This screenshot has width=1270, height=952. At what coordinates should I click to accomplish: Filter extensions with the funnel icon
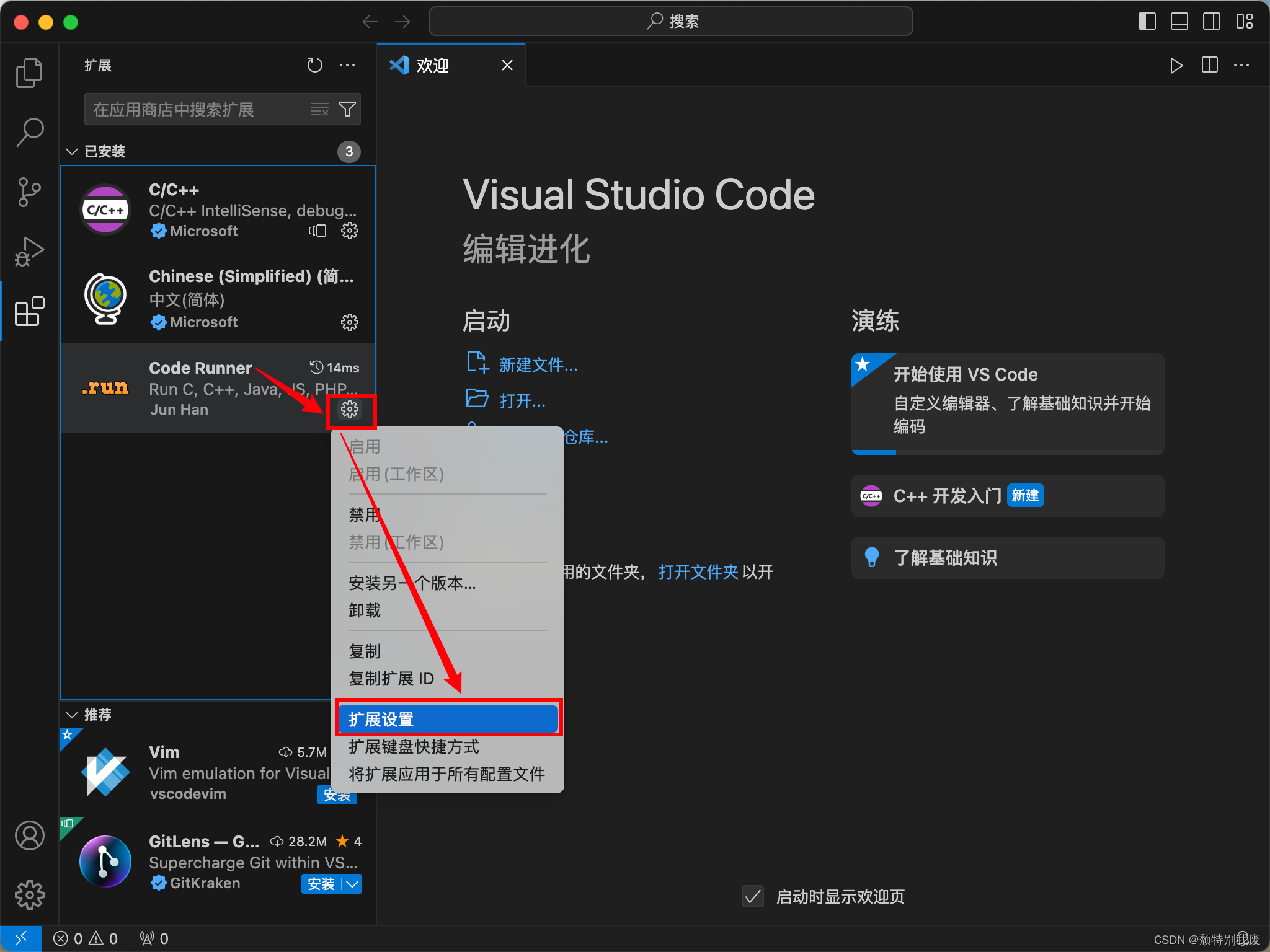[x=347, y=110]
